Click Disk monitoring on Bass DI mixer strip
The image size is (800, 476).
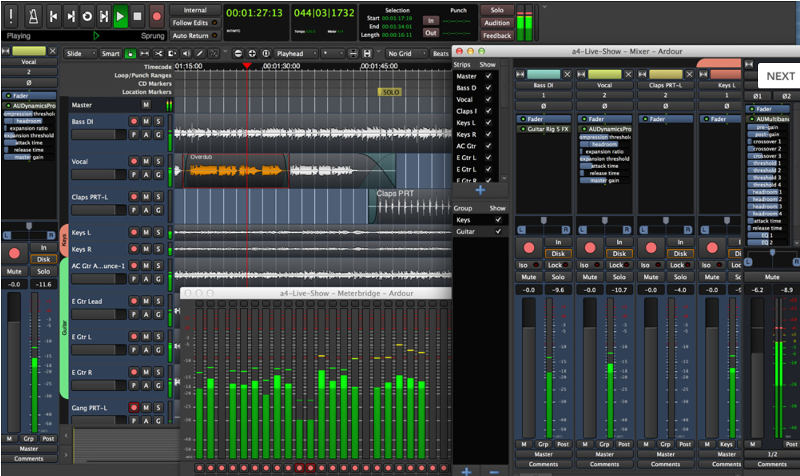click(558, 254)
